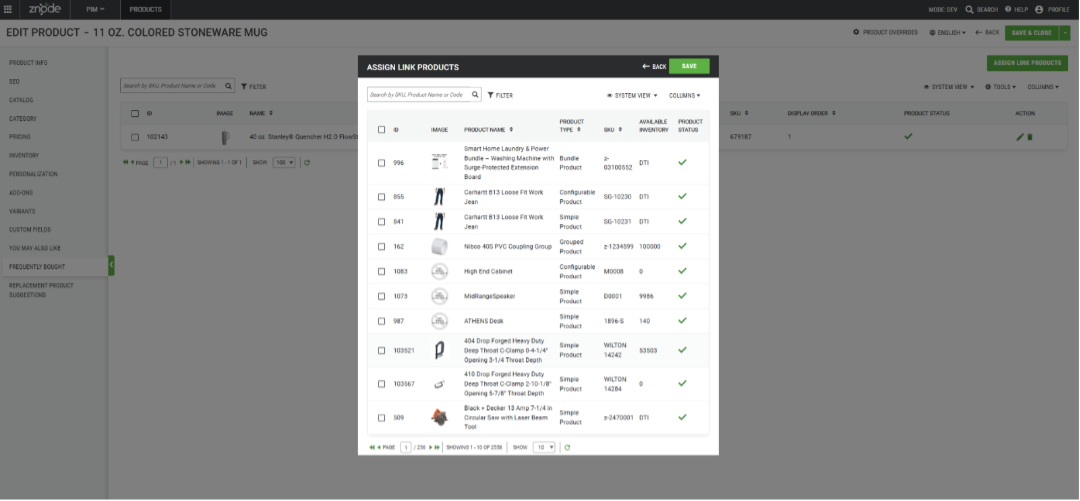Tick the MidRangeSpeaker row checkbox
Viewport: 1080px width, 501px height.
382,296
